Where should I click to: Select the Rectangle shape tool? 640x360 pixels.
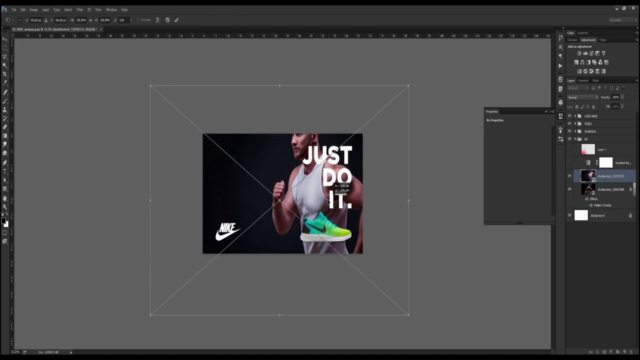pyautogui.click(x=5, y=189)
